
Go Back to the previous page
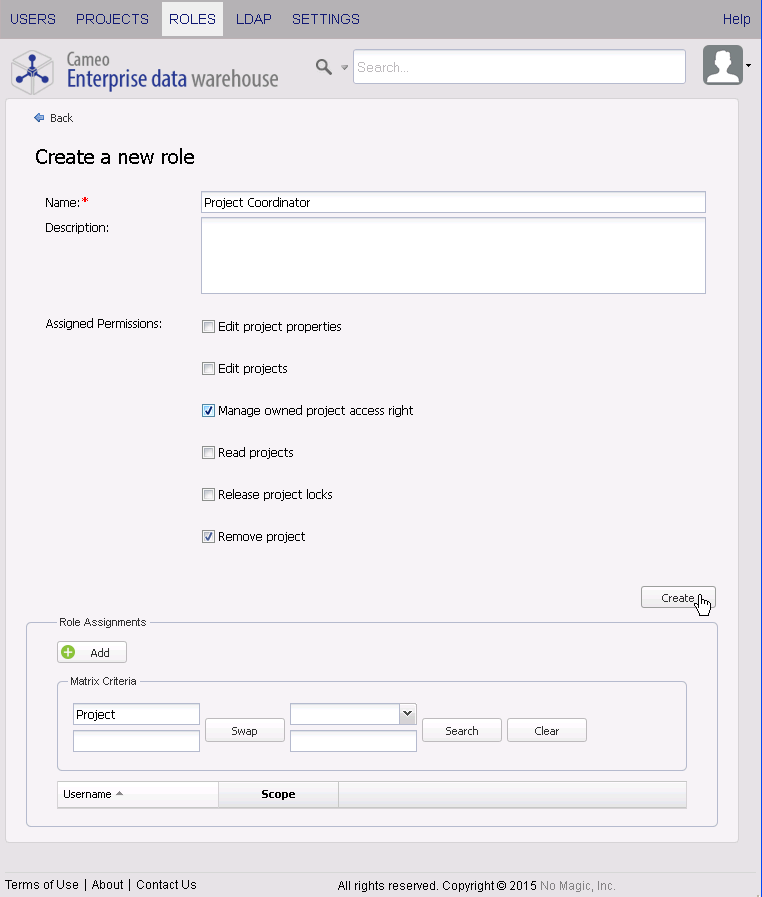click(x=54, y=118)
